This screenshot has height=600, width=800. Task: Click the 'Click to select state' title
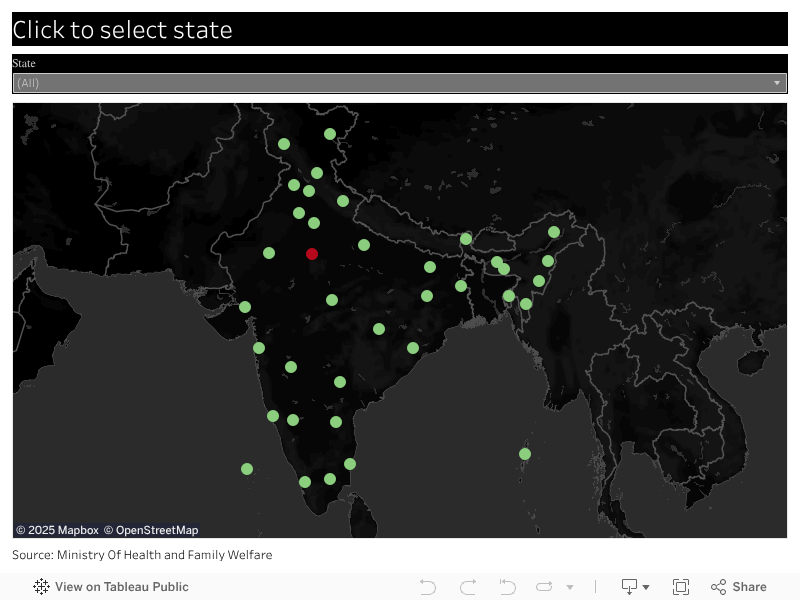123,30
